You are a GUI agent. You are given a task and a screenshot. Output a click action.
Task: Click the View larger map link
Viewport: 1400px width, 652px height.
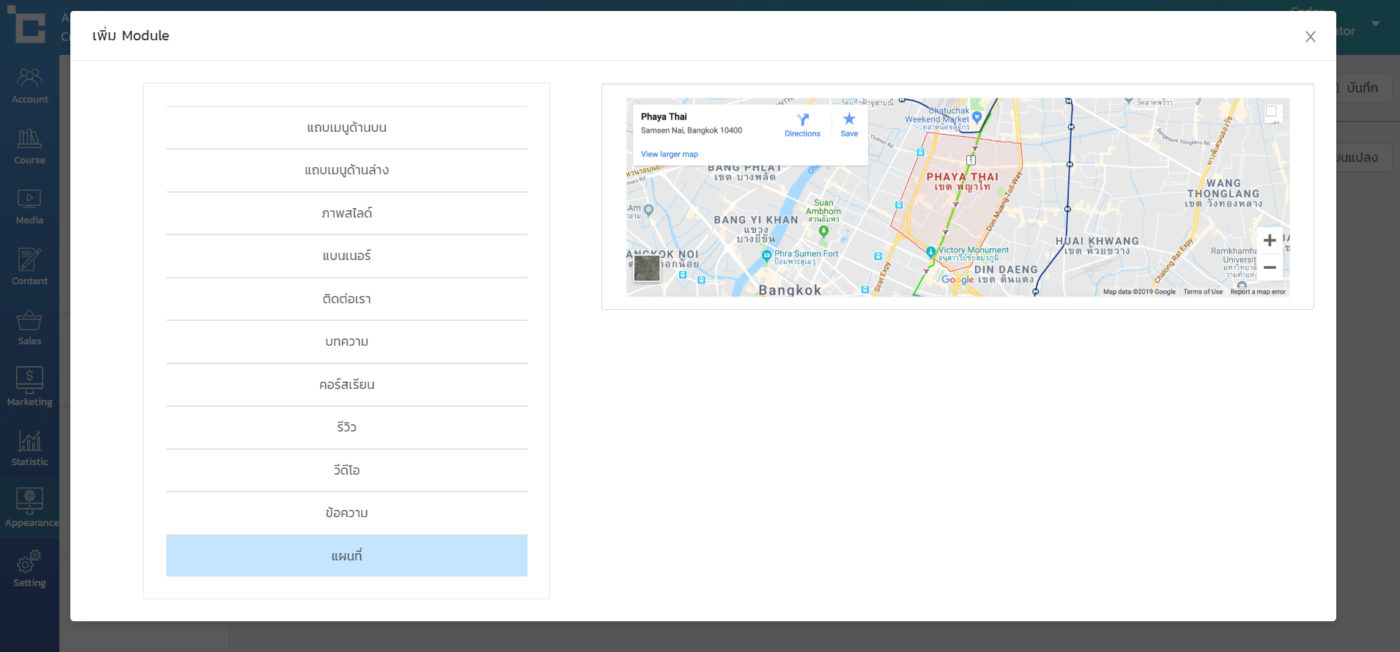point(669,154)
